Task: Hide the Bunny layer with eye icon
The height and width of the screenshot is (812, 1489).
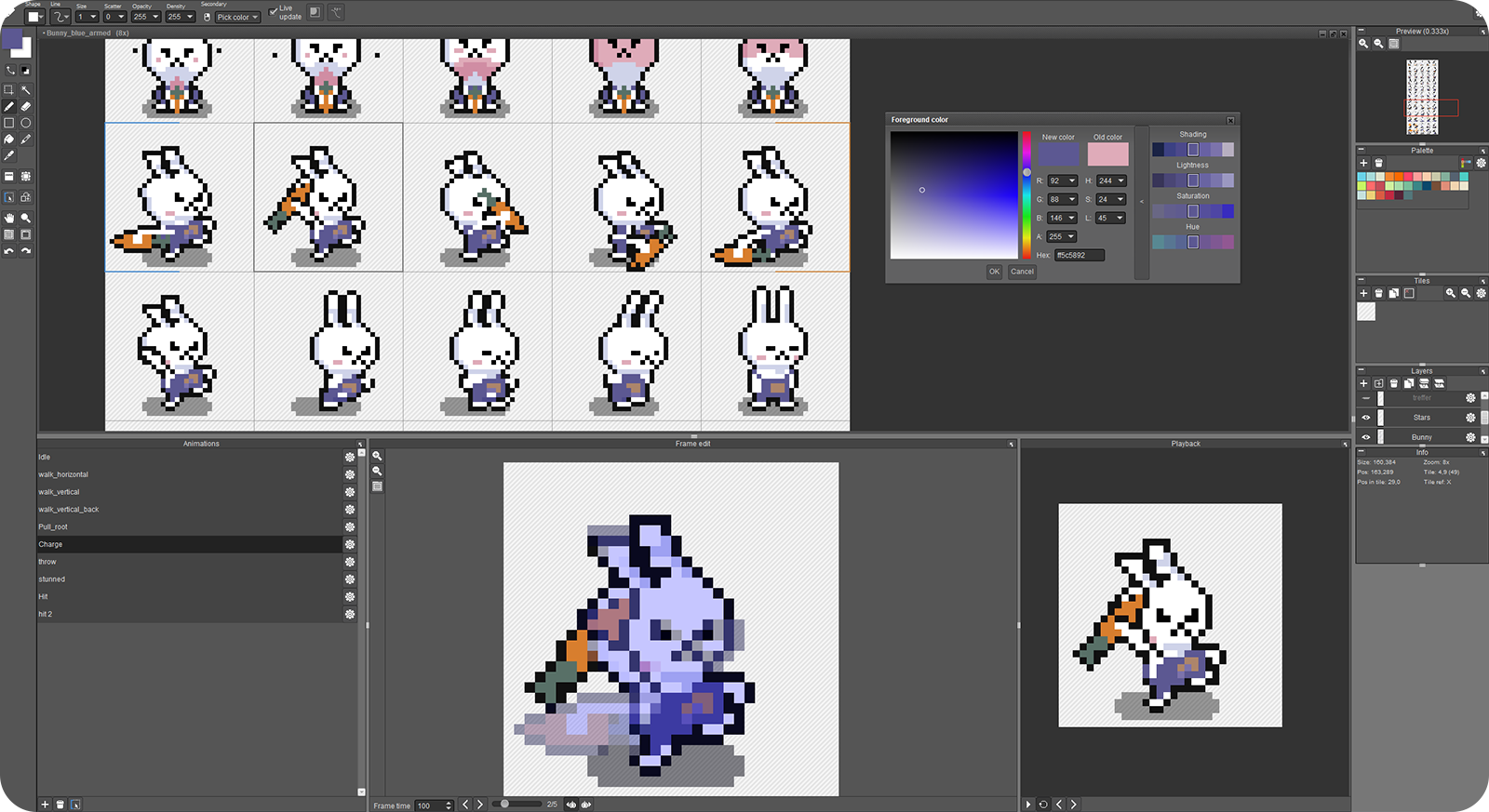Action: pos(1366,437)
